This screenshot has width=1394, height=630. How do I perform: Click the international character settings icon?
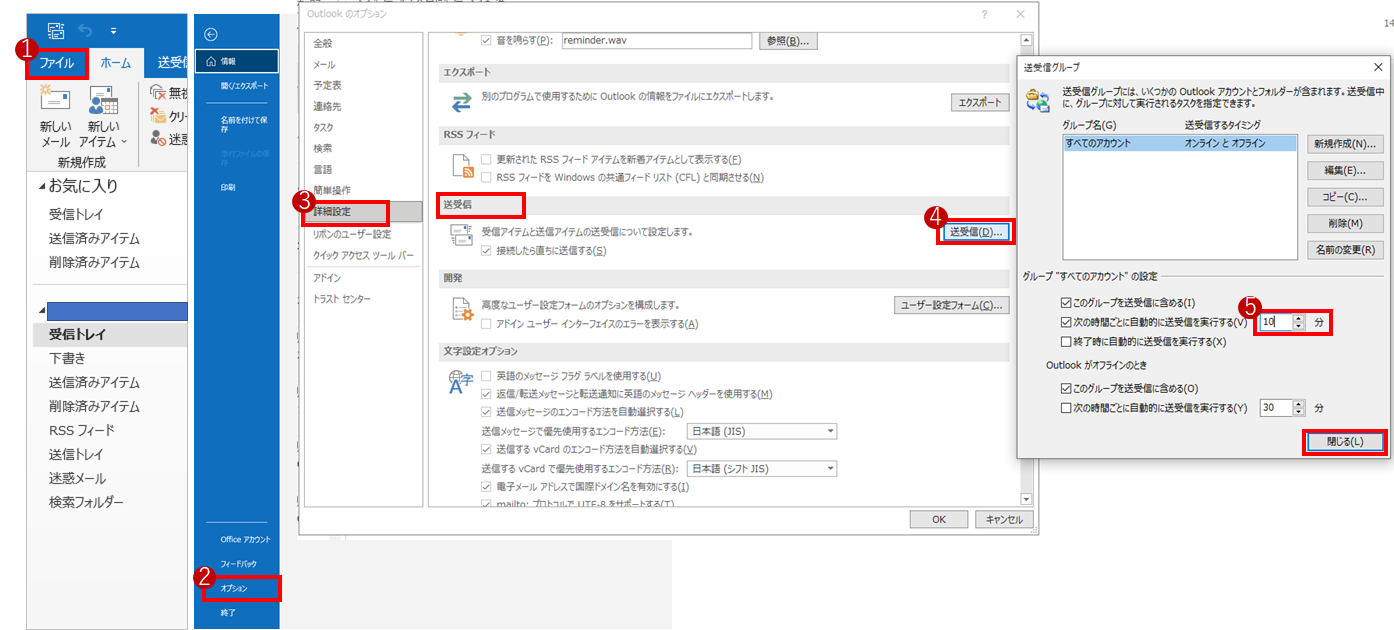click(x=462, y=383)
